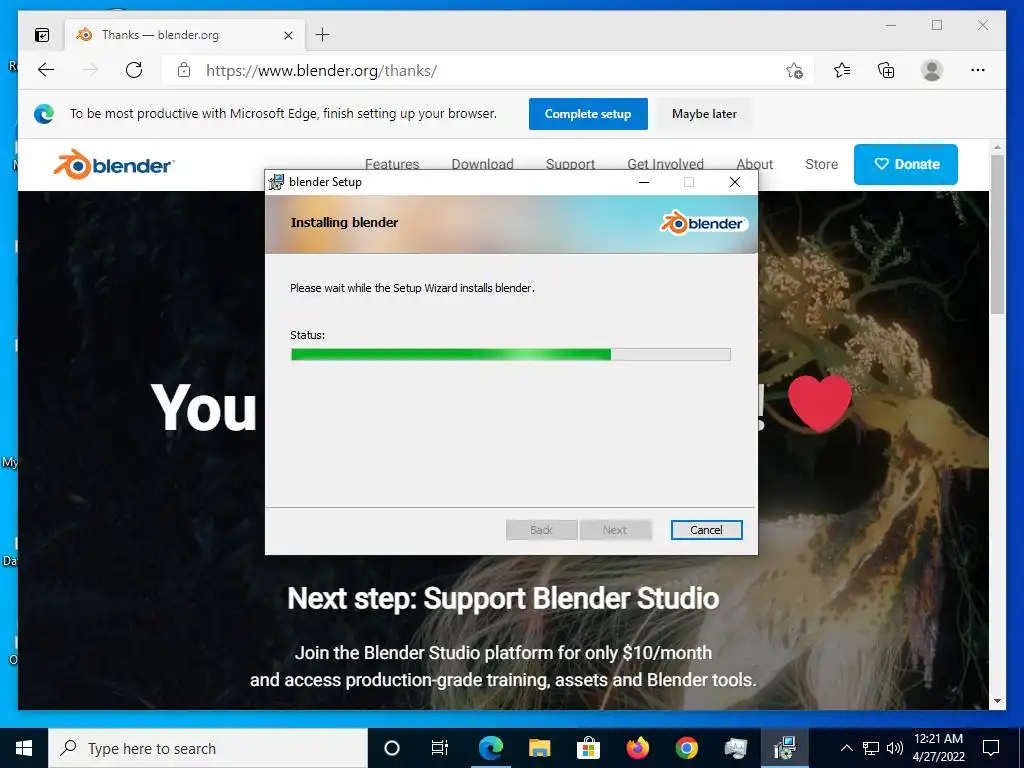Viewport: 1024px width, 768px height.
Task: Open the Edge tab actions menu icon
Action: tap(42, 35)
